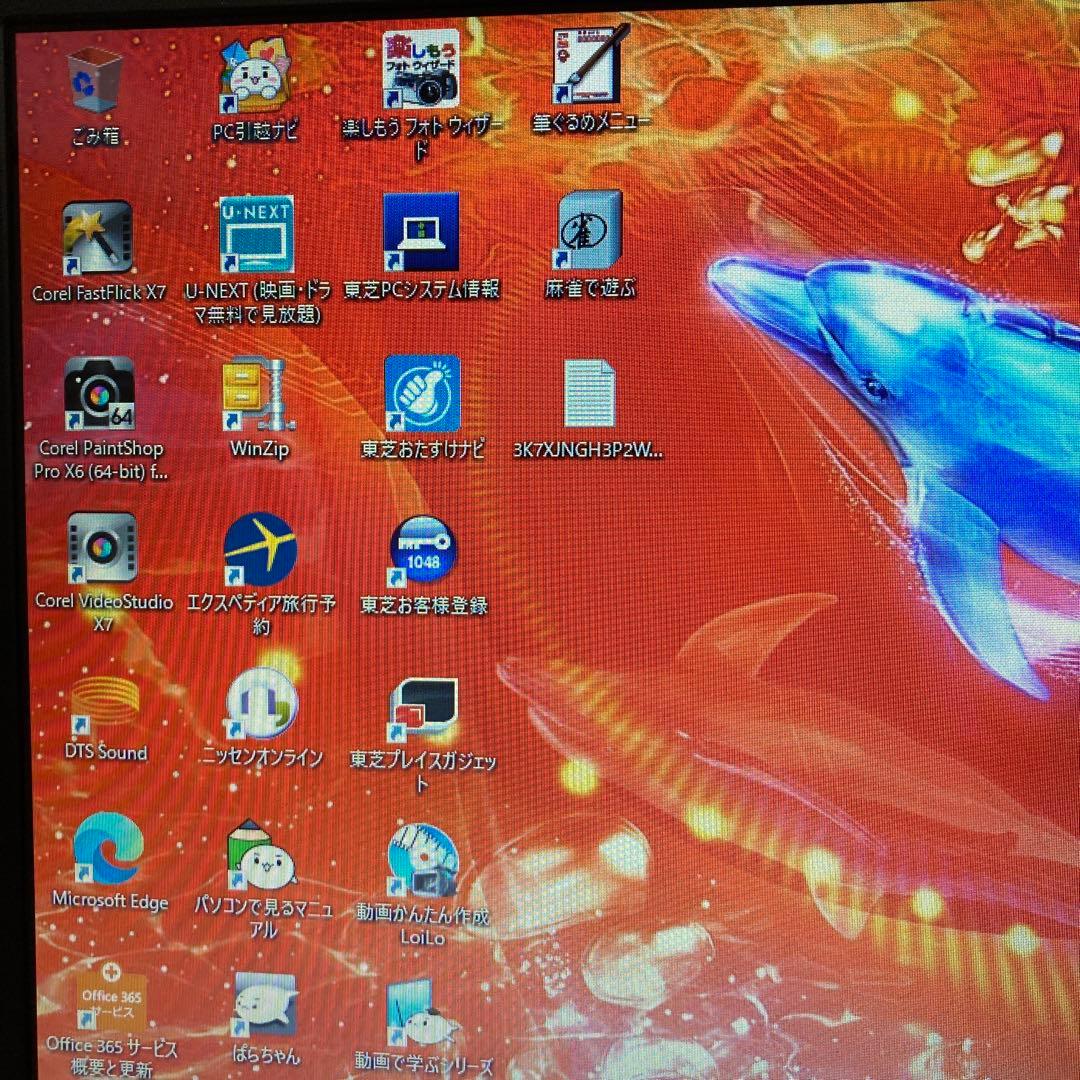Select 東芝お客様登録 key icon
Screen dimensions: 1080x1080
tap(423, 551)
